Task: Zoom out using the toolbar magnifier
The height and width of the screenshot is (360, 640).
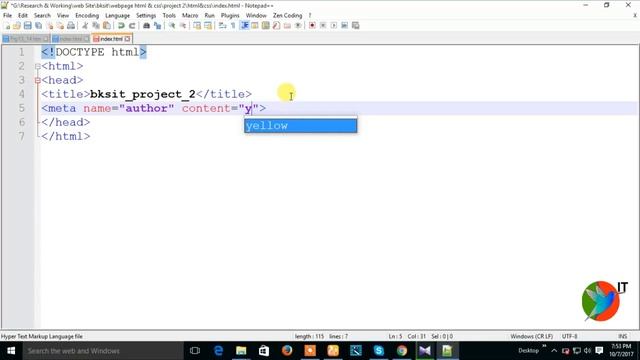Action: click(183, 25)
